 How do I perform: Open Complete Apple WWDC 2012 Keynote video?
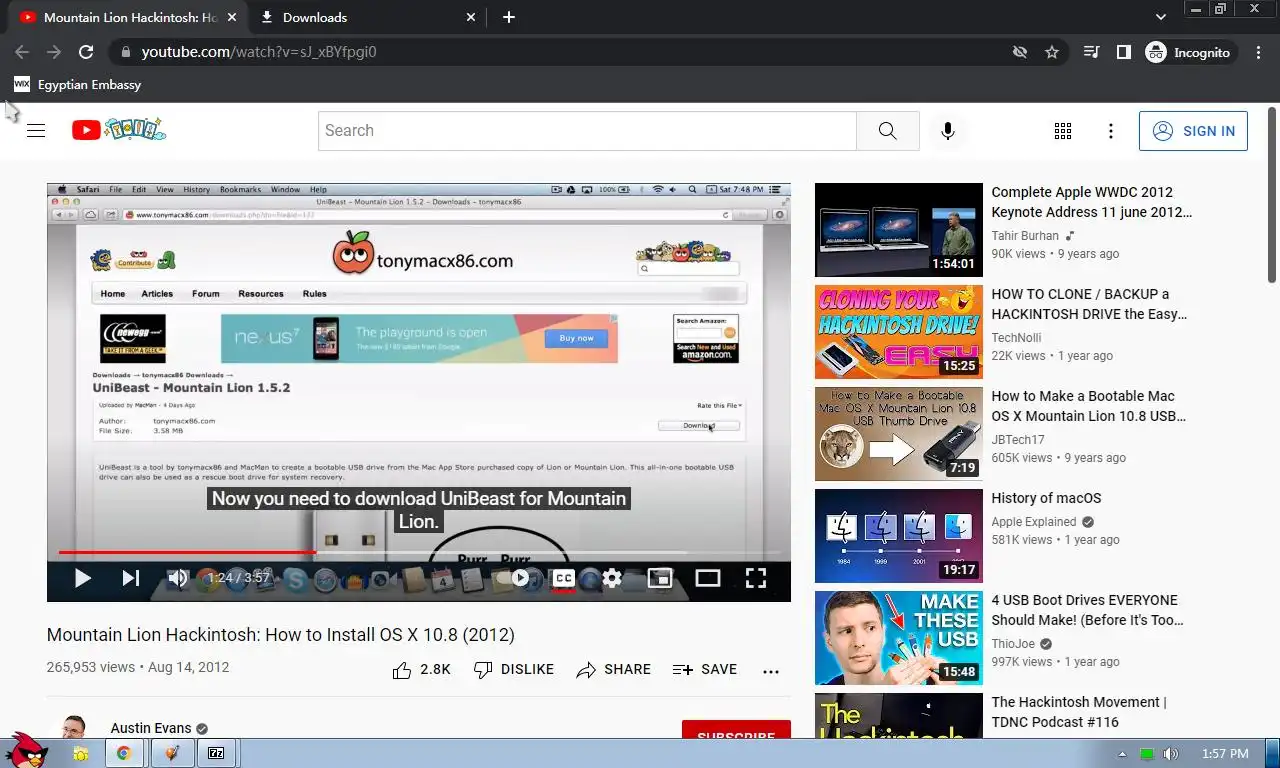[1092, 202]
